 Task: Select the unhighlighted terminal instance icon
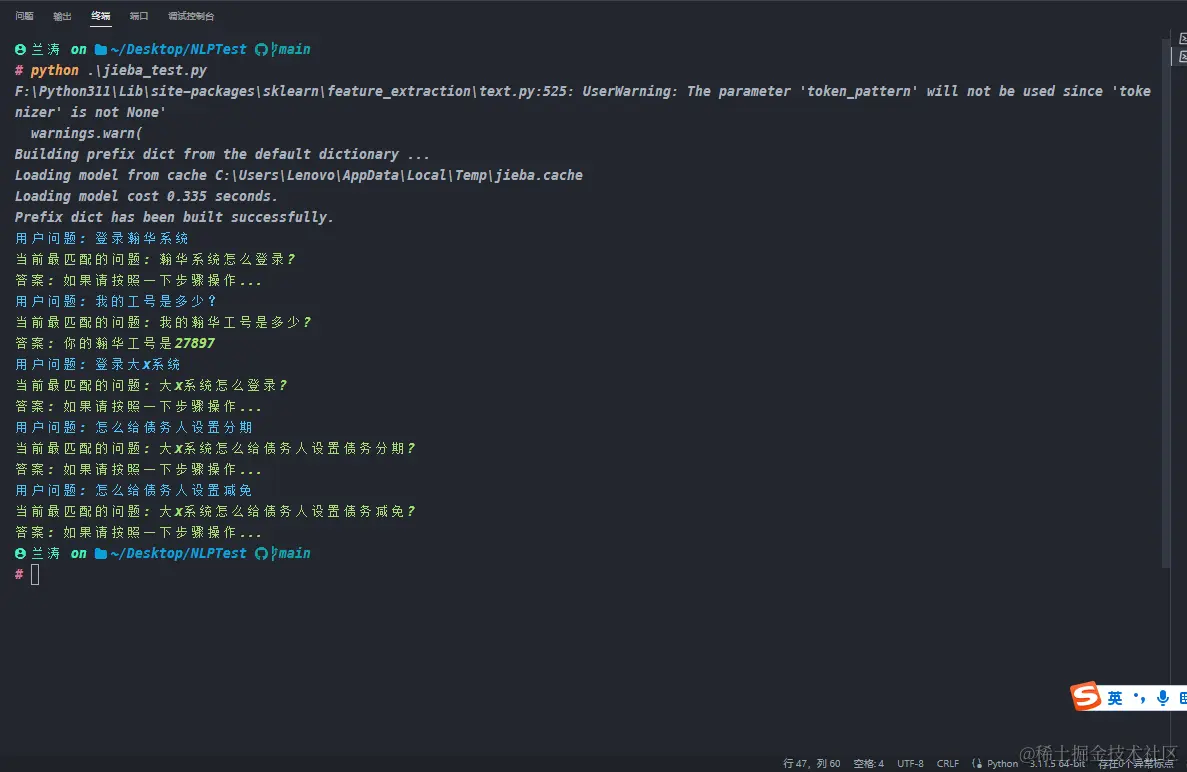pos(1182,39)
